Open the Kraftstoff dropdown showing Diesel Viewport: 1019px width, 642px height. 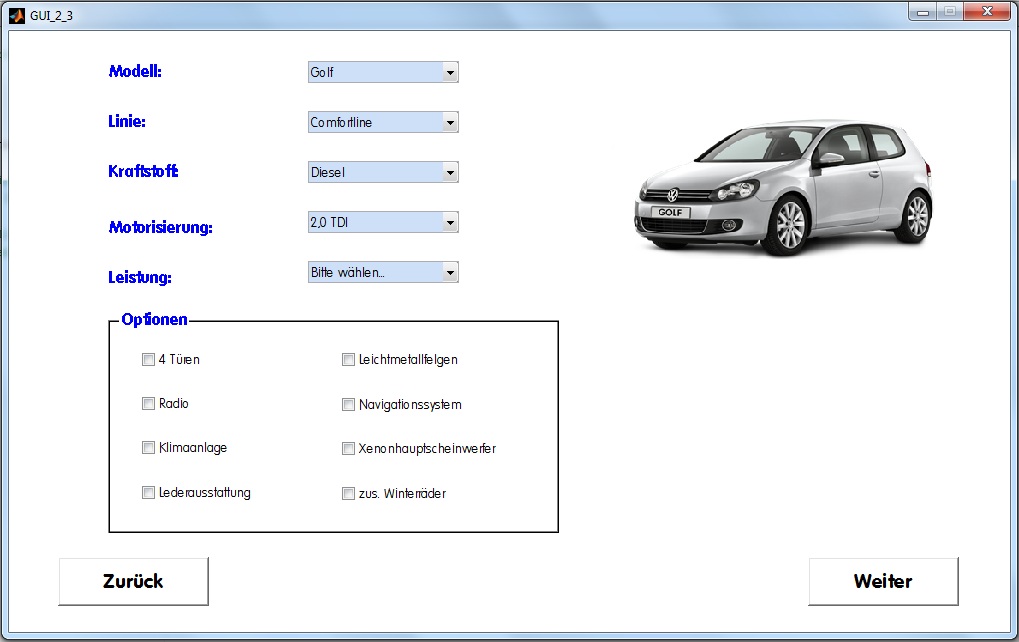(383, 173)
